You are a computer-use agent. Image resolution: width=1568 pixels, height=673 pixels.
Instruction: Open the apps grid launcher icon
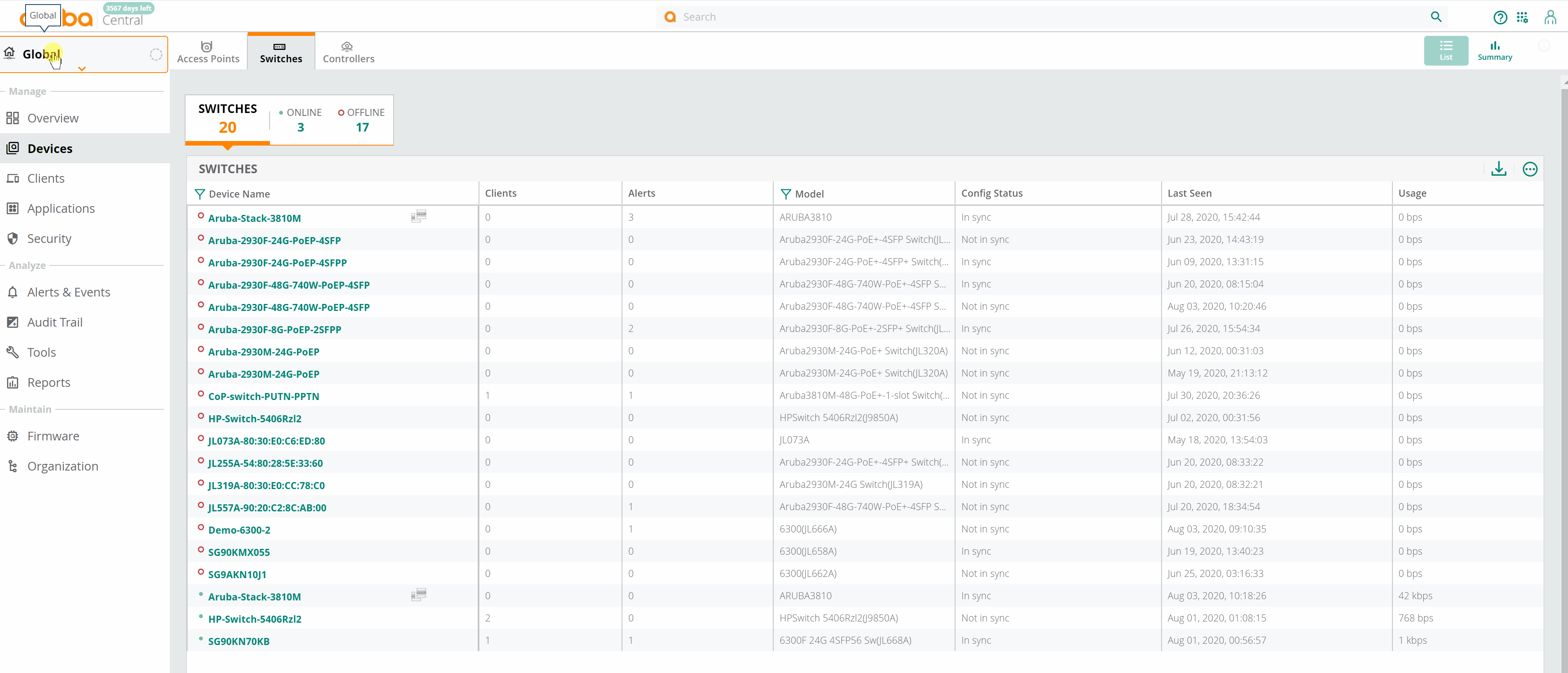click(1522, 17)
